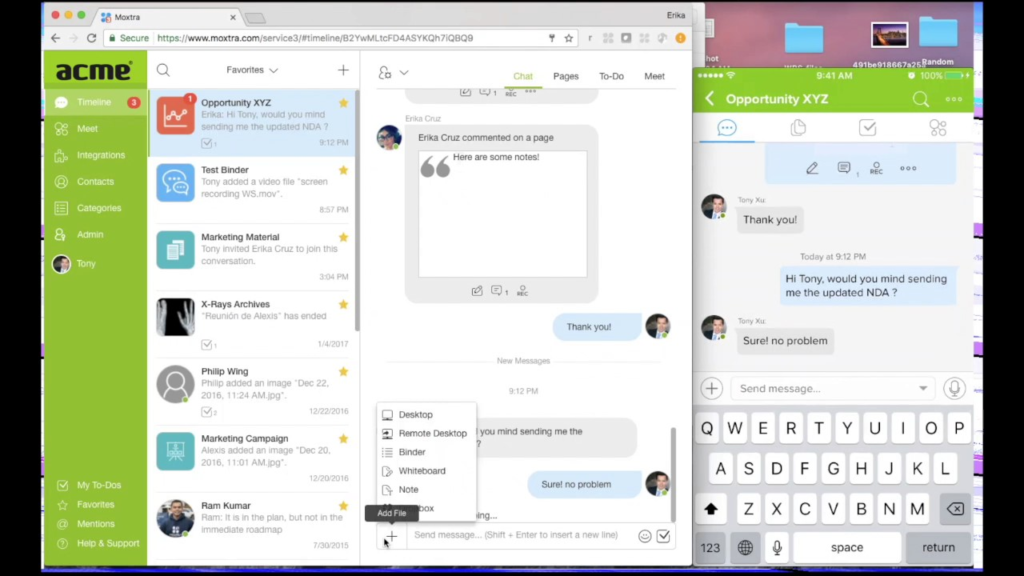This screenshot has width=1024, height=576.
Task: Reload the Moxtra page in browser
Action: tap(91, 39)
